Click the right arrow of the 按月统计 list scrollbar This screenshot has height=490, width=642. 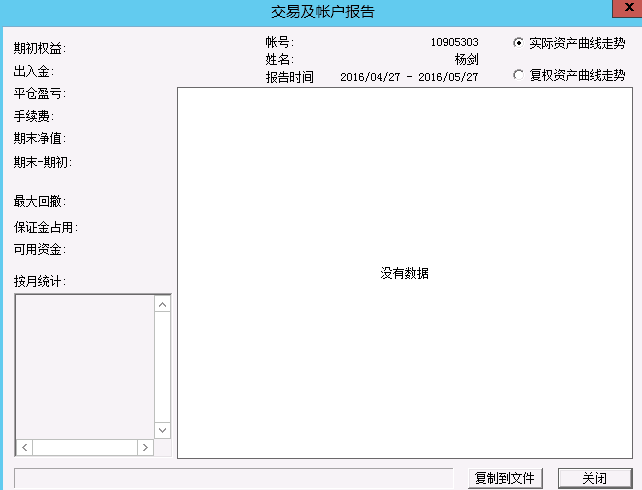pos(144,447)
